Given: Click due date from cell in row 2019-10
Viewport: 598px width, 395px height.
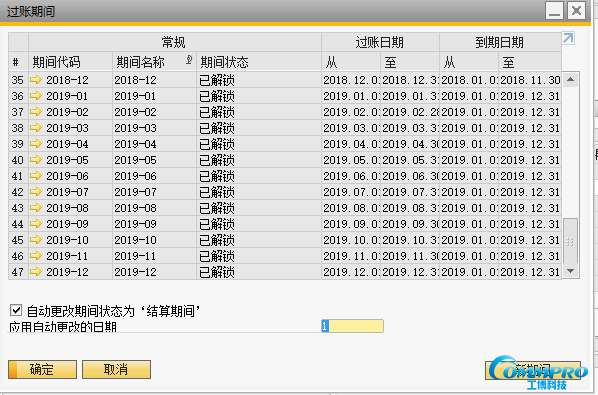Looking at the screenshot, I should [x=469, y=240].
